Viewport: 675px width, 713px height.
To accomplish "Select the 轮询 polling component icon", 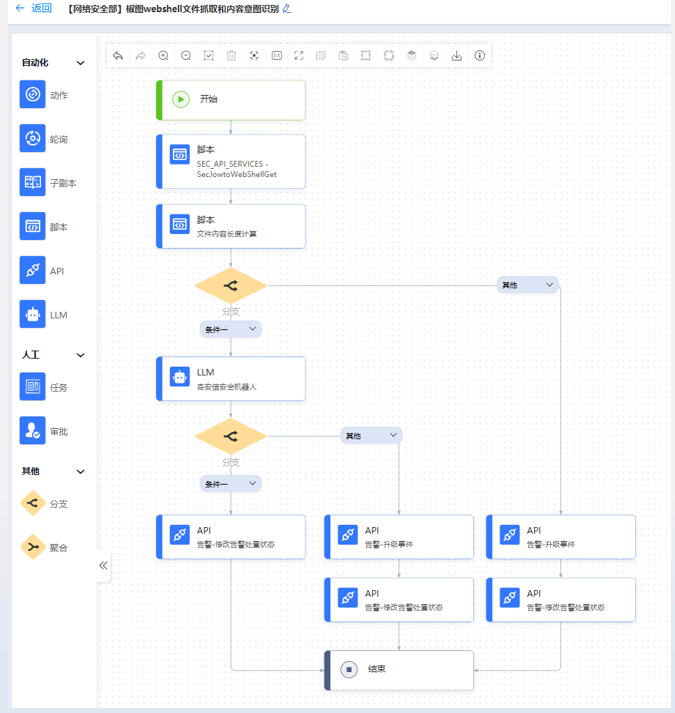I will click(33, 139).
